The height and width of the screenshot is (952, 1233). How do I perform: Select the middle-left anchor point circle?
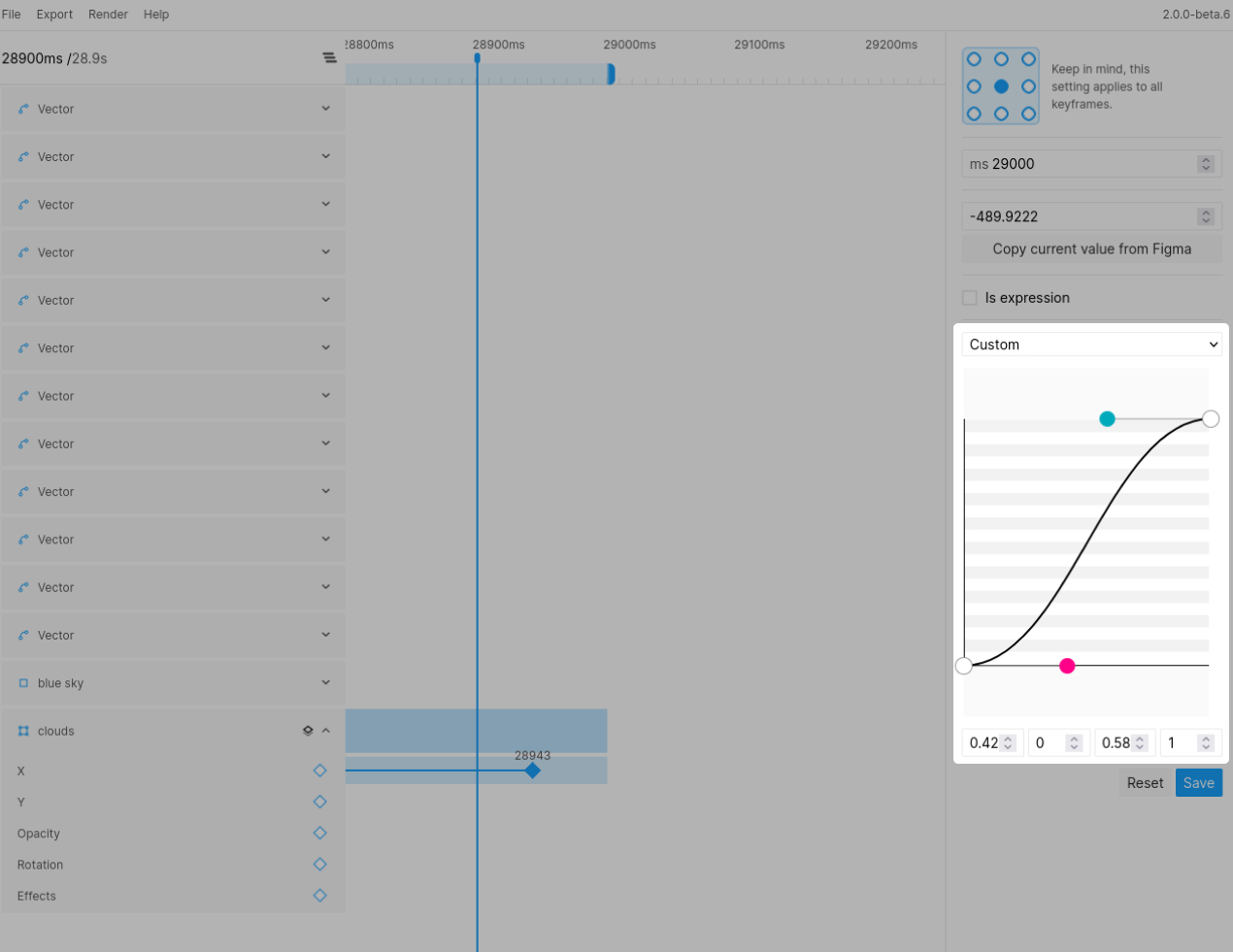pos(974,86)
